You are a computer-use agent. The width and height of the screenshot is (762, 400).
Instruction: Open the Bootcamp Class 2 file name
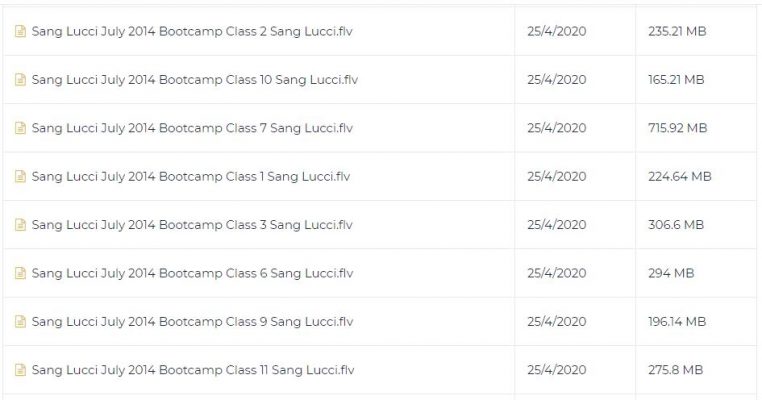pyautogui.click(x=192, y=31)
